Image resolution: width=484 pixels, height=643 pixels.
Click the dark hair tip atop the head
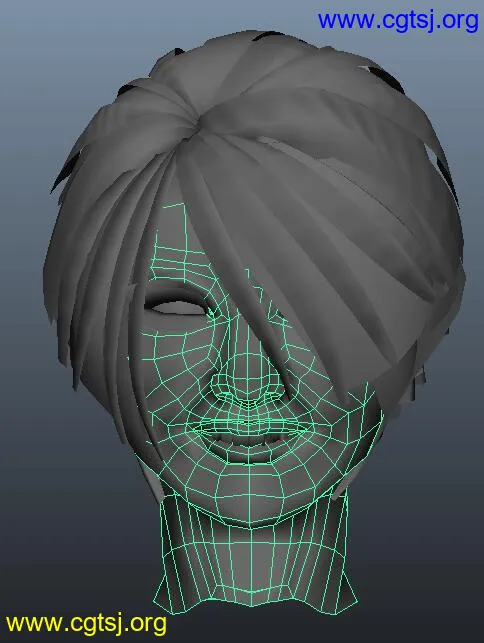(x=269, y=36)
